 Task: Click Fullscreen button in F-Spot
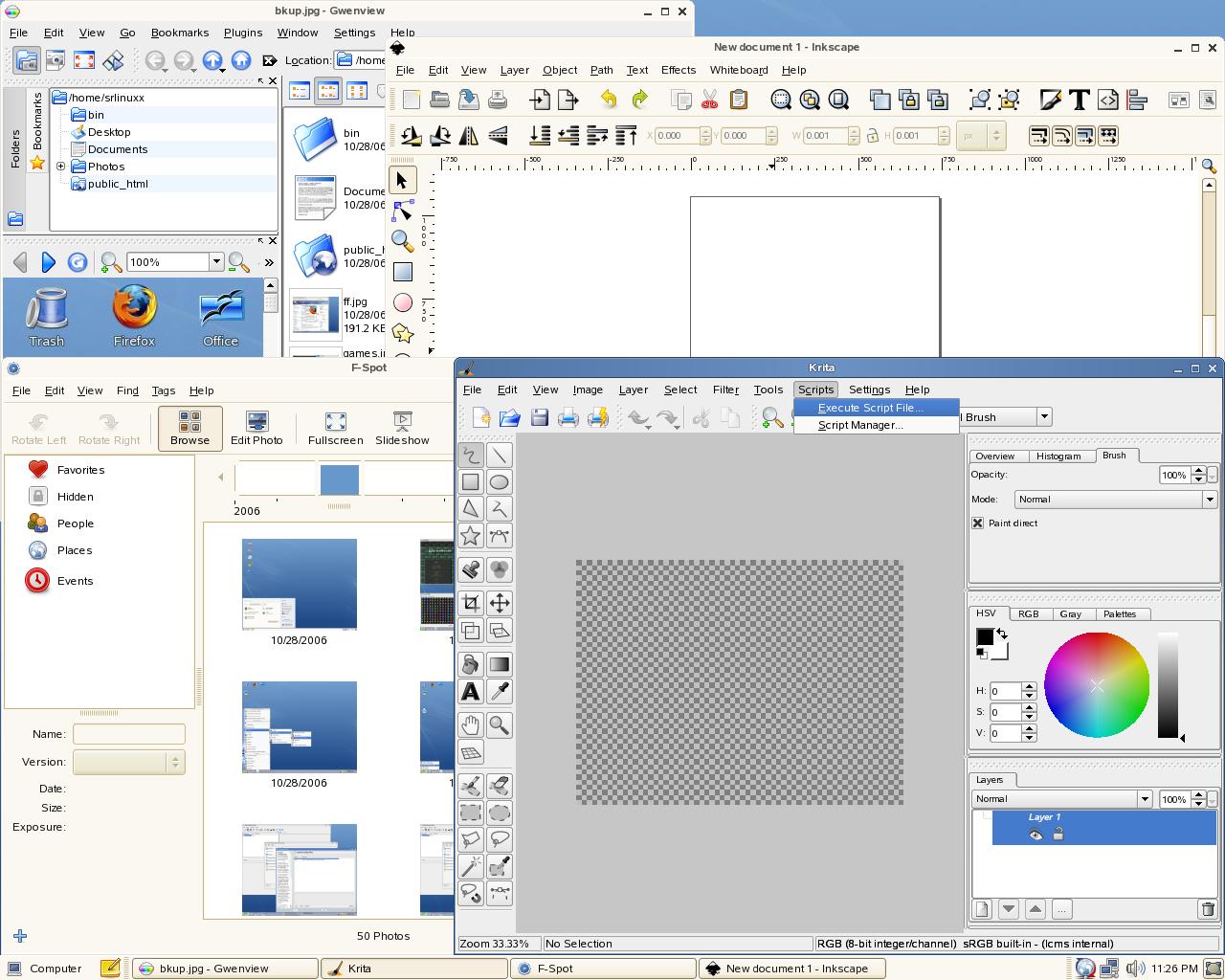(x=335, y=428)
